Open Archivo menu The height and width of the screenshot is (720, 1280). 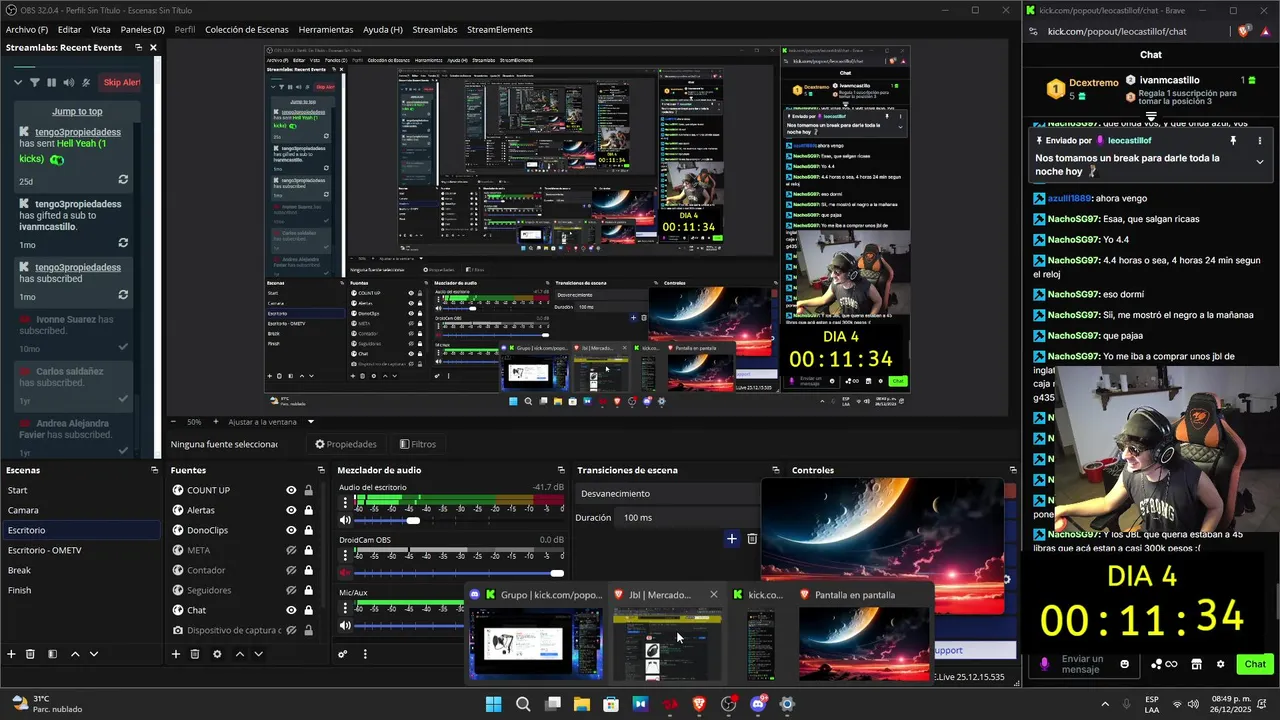pyautogui.click(x=27, y=30)
